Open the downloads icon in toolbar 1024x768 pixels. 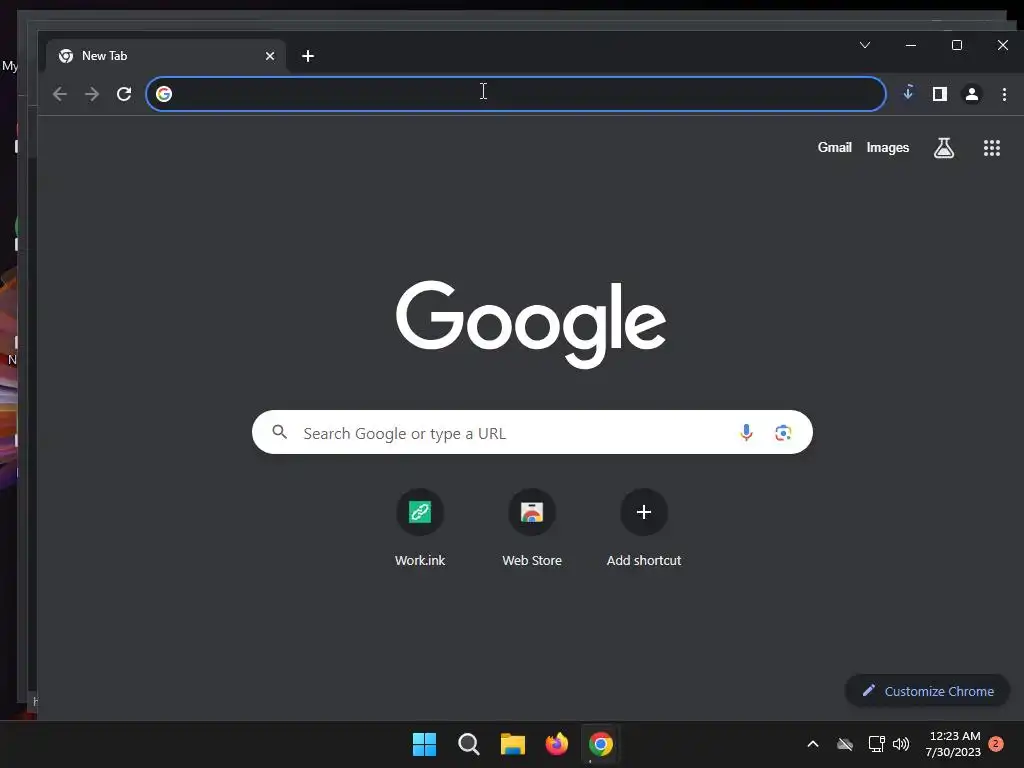point(908,93)
